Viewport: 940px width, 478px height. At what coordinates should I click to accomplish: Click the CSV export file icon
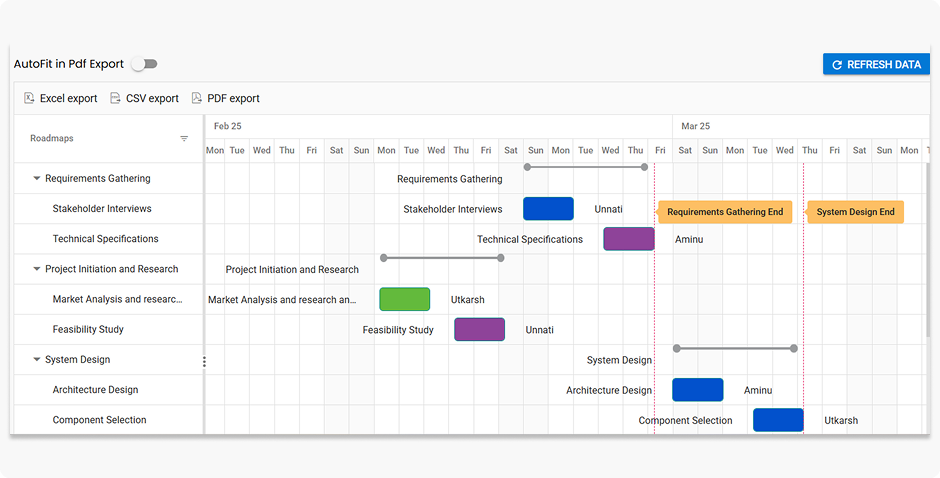[115, 98]
